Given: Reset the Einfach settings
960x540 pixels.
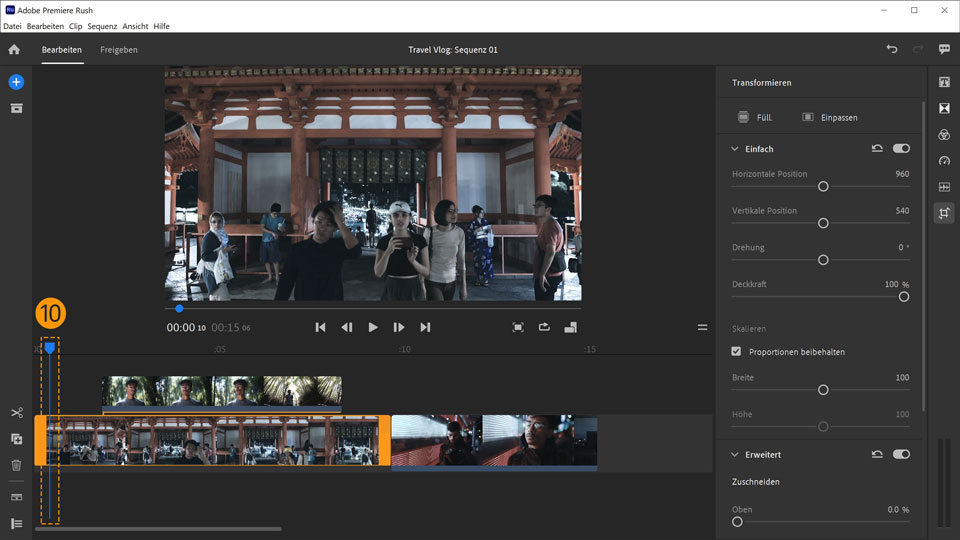Looking at the screenshot, I should (877, 149).
